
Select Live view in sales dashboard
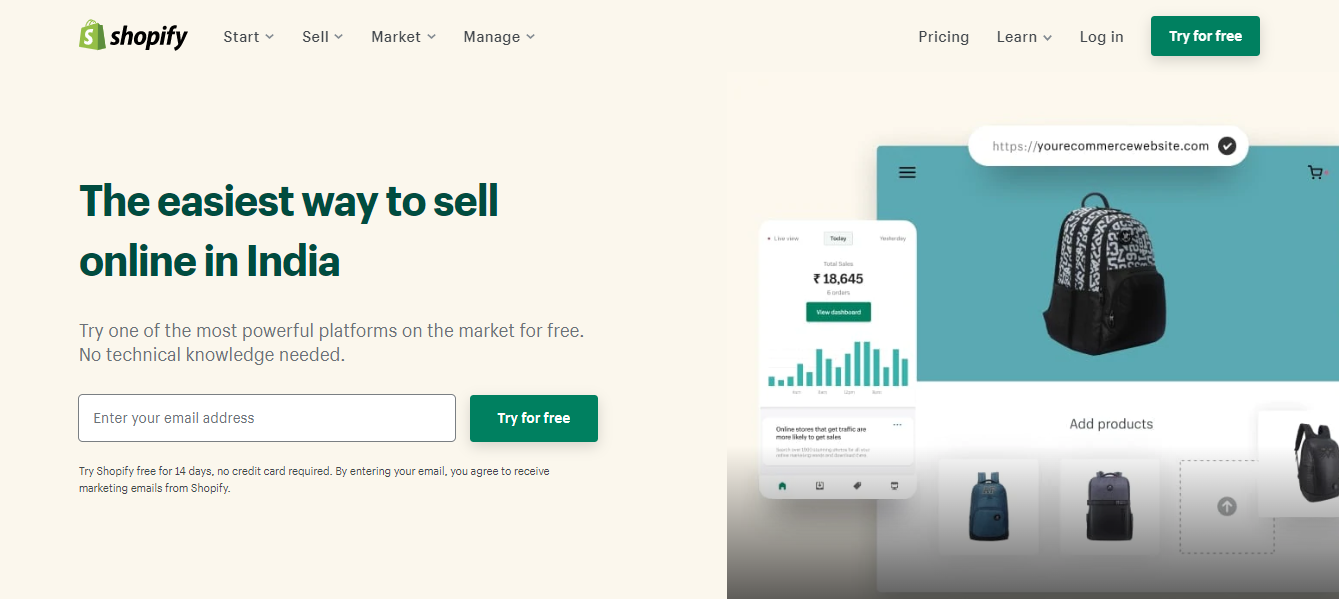[785, 239]
